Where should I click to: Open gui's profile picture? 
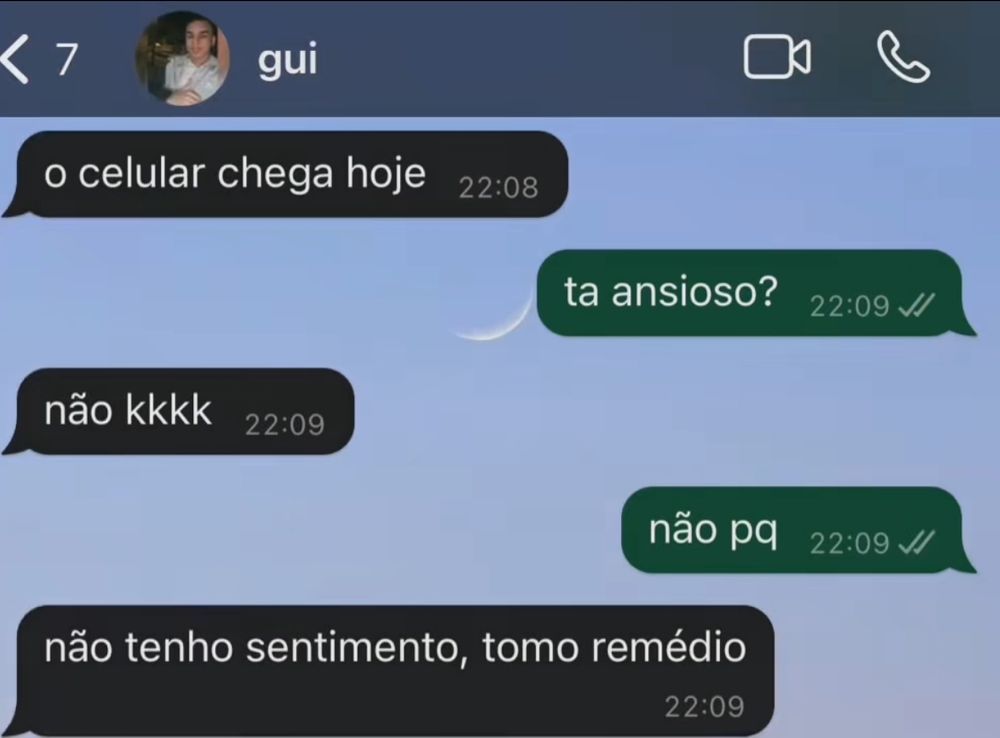click(182, 58)
